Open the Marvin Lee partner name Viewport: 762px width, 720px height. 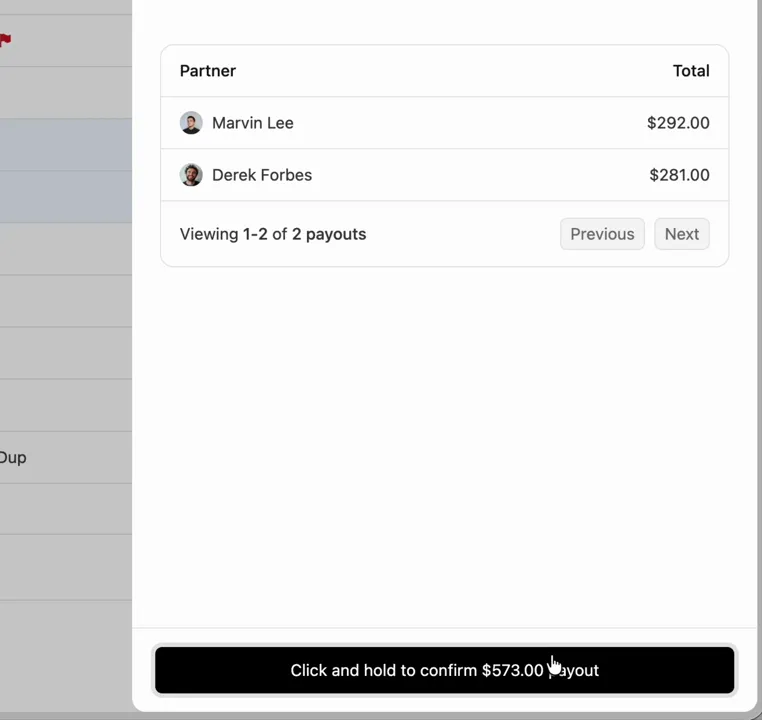tap(253, 123)
